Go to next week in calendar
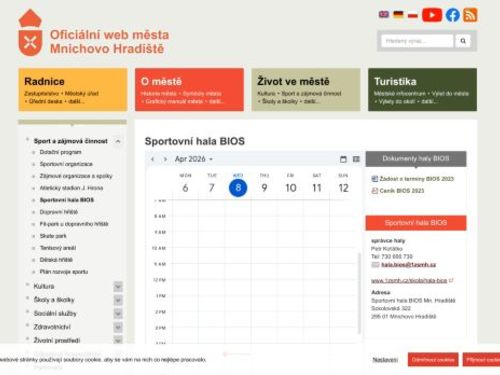The image size is (500, 375). (x=165, y=159)
